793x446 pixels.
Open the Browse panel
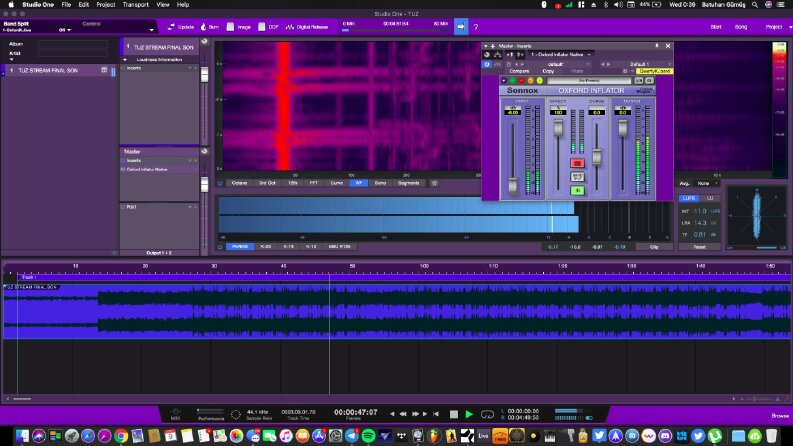tap(780, 416)
